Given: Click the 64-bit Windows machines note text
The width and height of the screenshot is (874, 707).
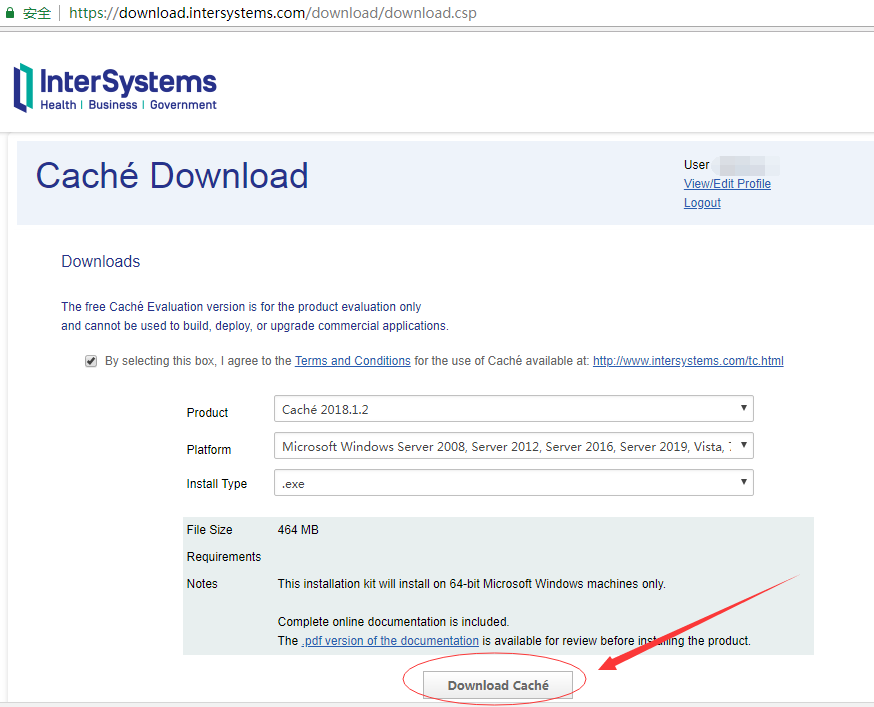Looking at the screenshot, I should click(472, 584).
